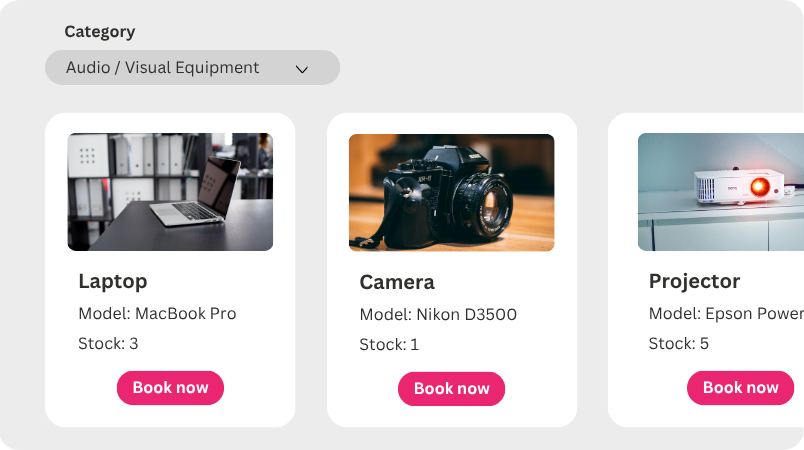The width and height of the screenshot is (804, 450).
Task: Open the camera photo thumbnail
Action: pyautogui.click(x=451, y=193)
